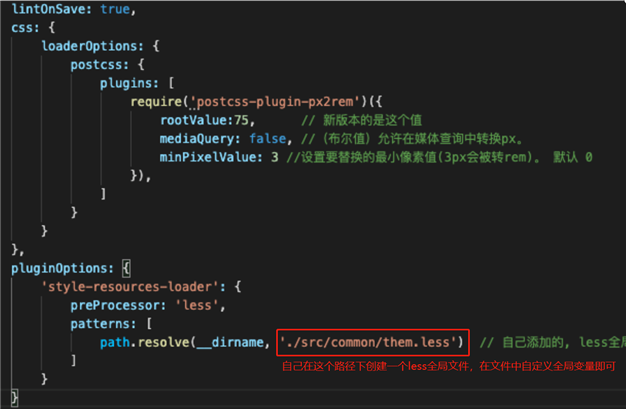
Task: Click the closing '}),' of require call
Action: tap(141, 175)
